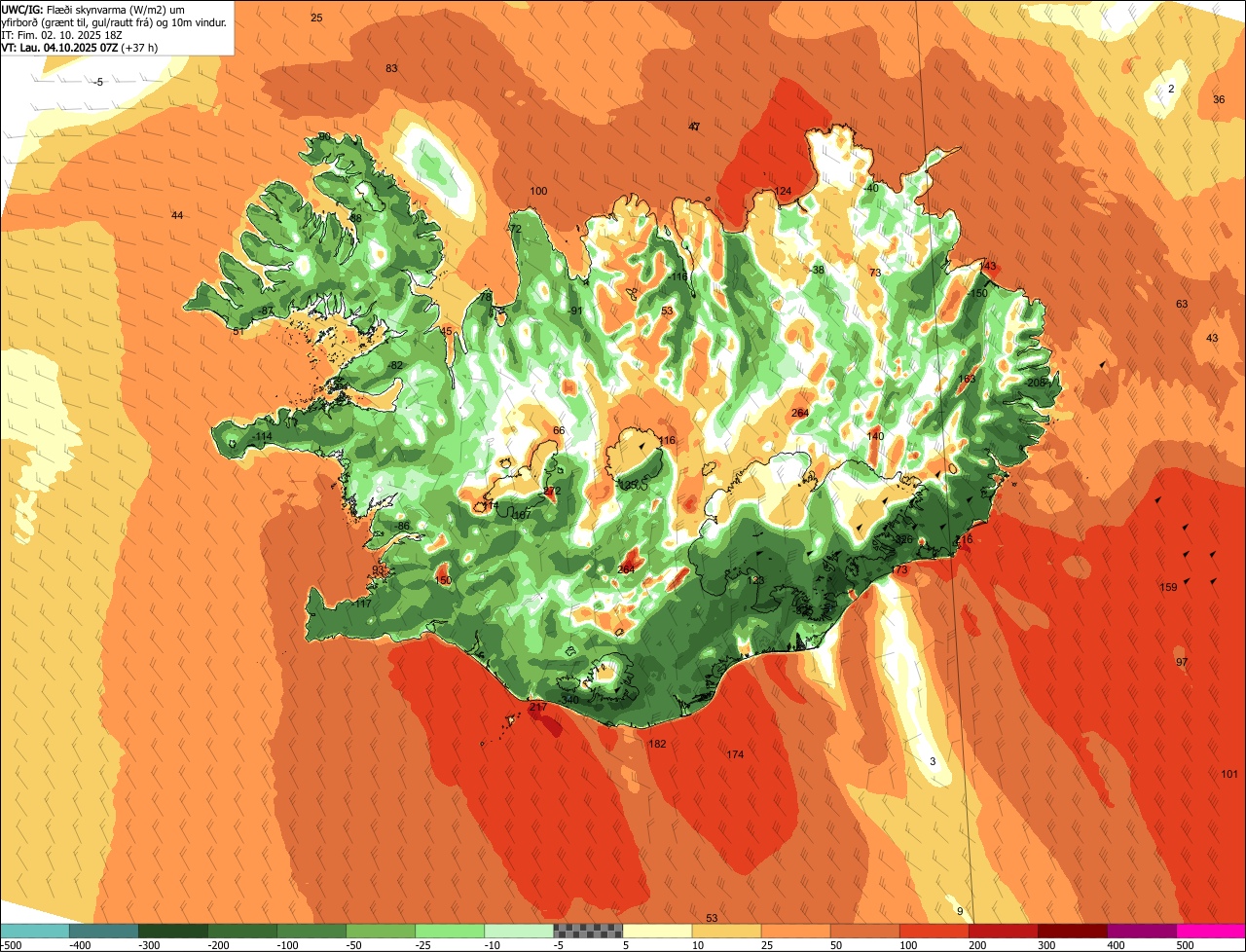Click the map value -114

(x=261, y=436)
